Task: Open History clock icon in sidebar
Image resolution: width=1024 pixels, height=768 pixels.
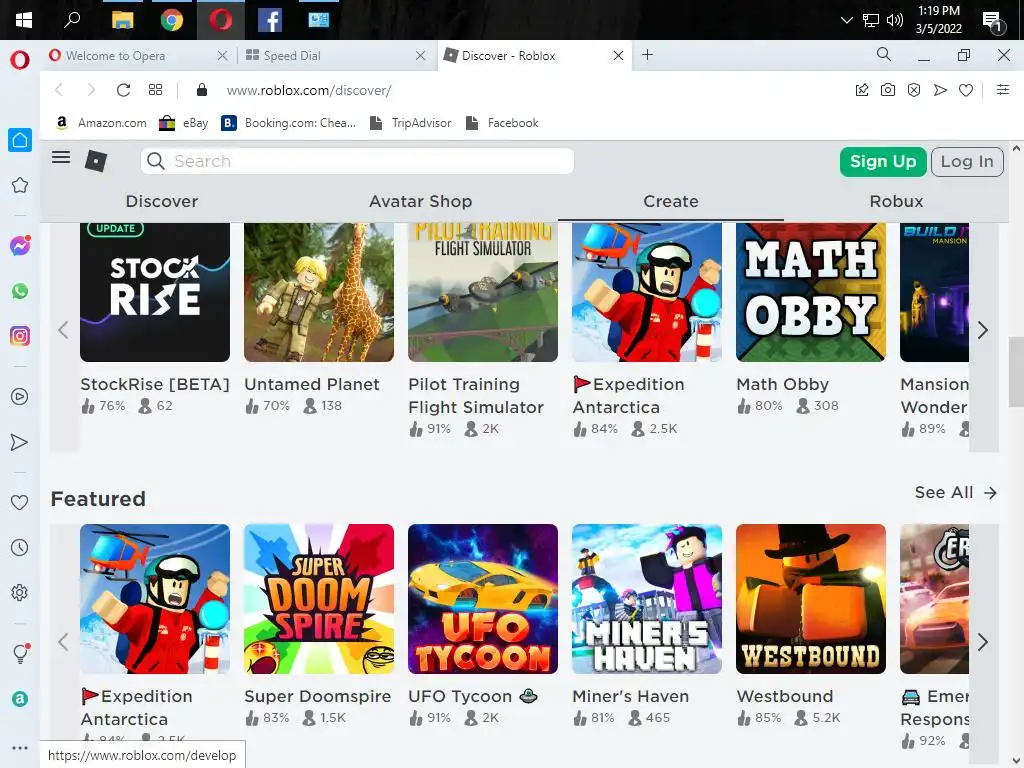Action: point(20,547)
